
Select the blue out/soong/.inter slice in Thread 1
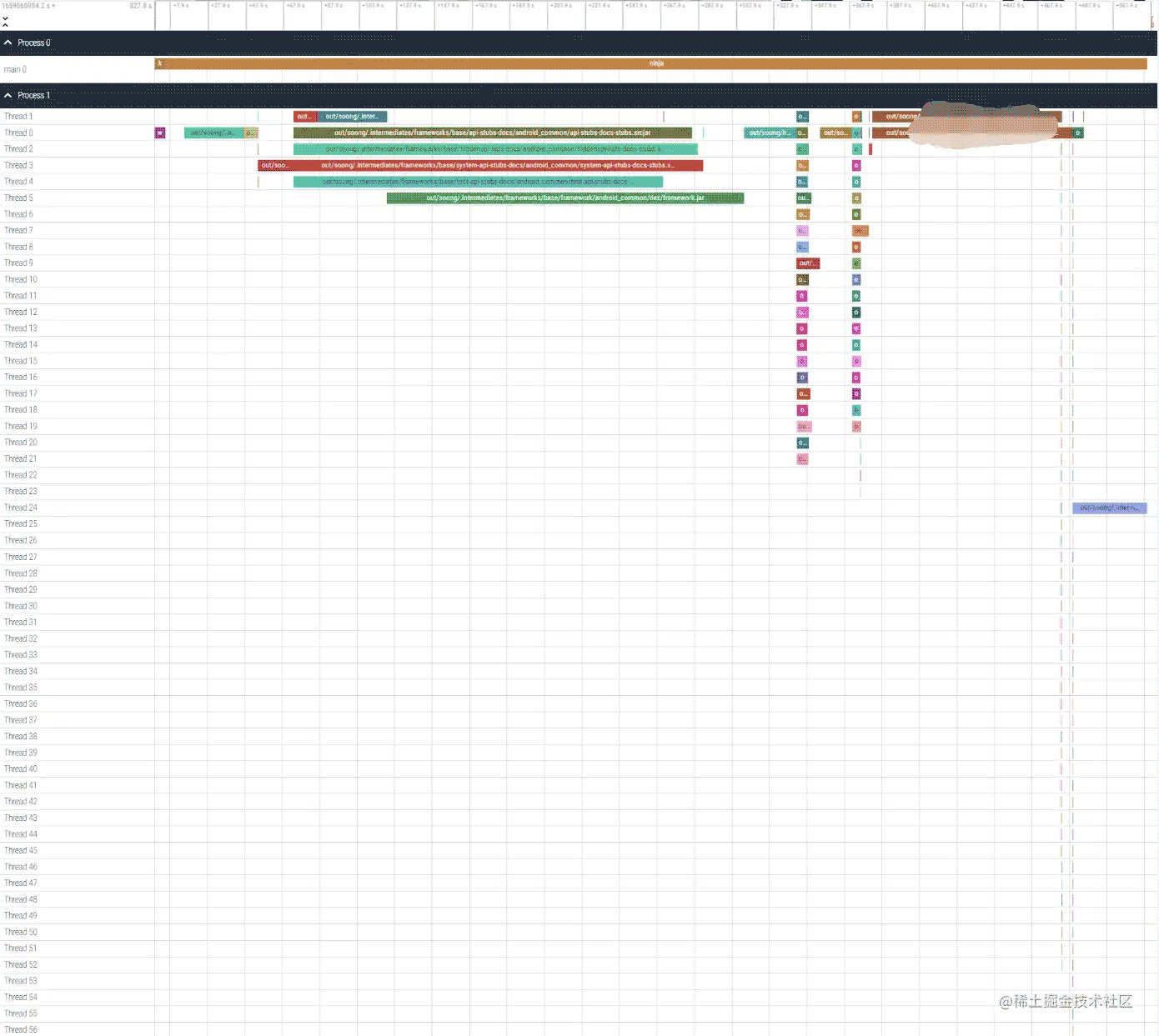pos(352,117)
